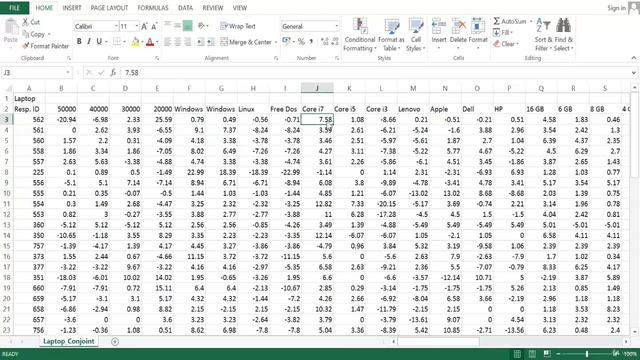
Task: Click AutoSum
Action: pos(509,21)
